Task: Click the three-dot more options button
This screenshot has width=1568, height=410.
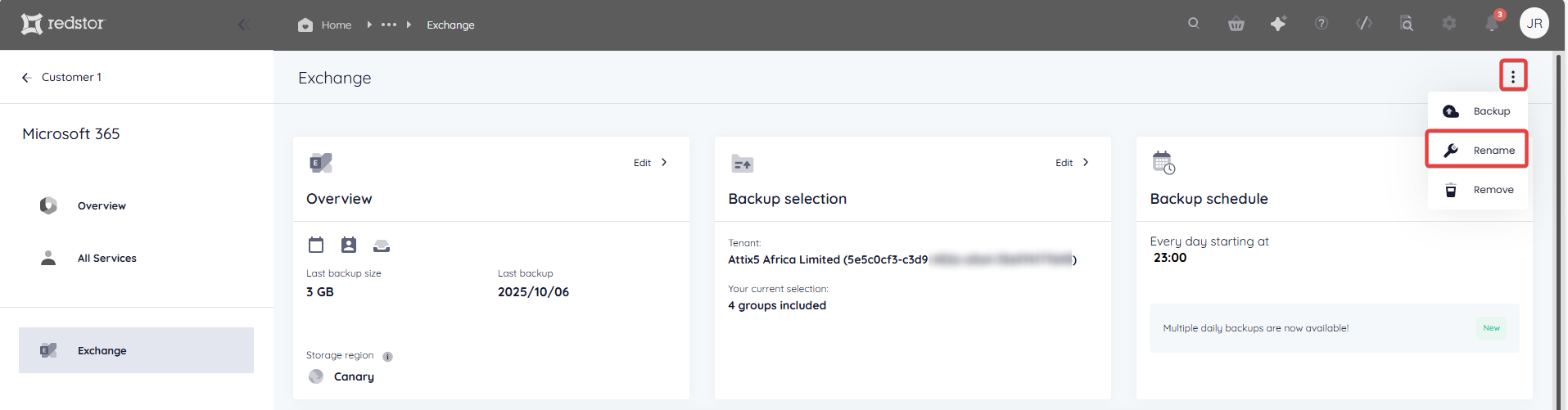Action: pyautogui.click(x=1513, y=76)
